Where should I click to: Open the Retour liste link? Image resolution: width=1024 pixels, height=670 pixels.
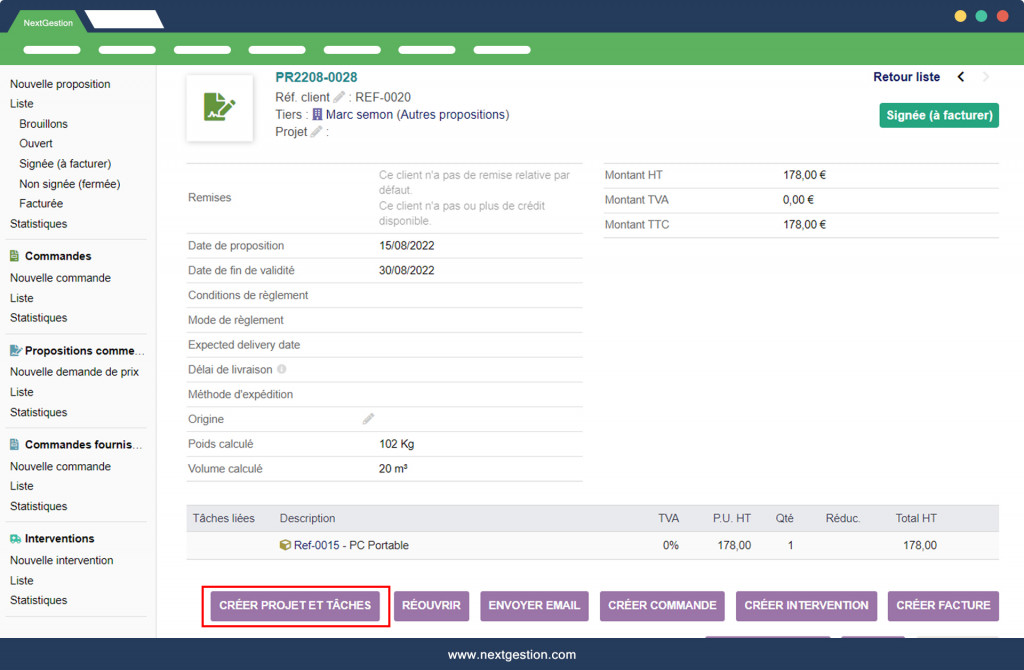tap(906, 77)
